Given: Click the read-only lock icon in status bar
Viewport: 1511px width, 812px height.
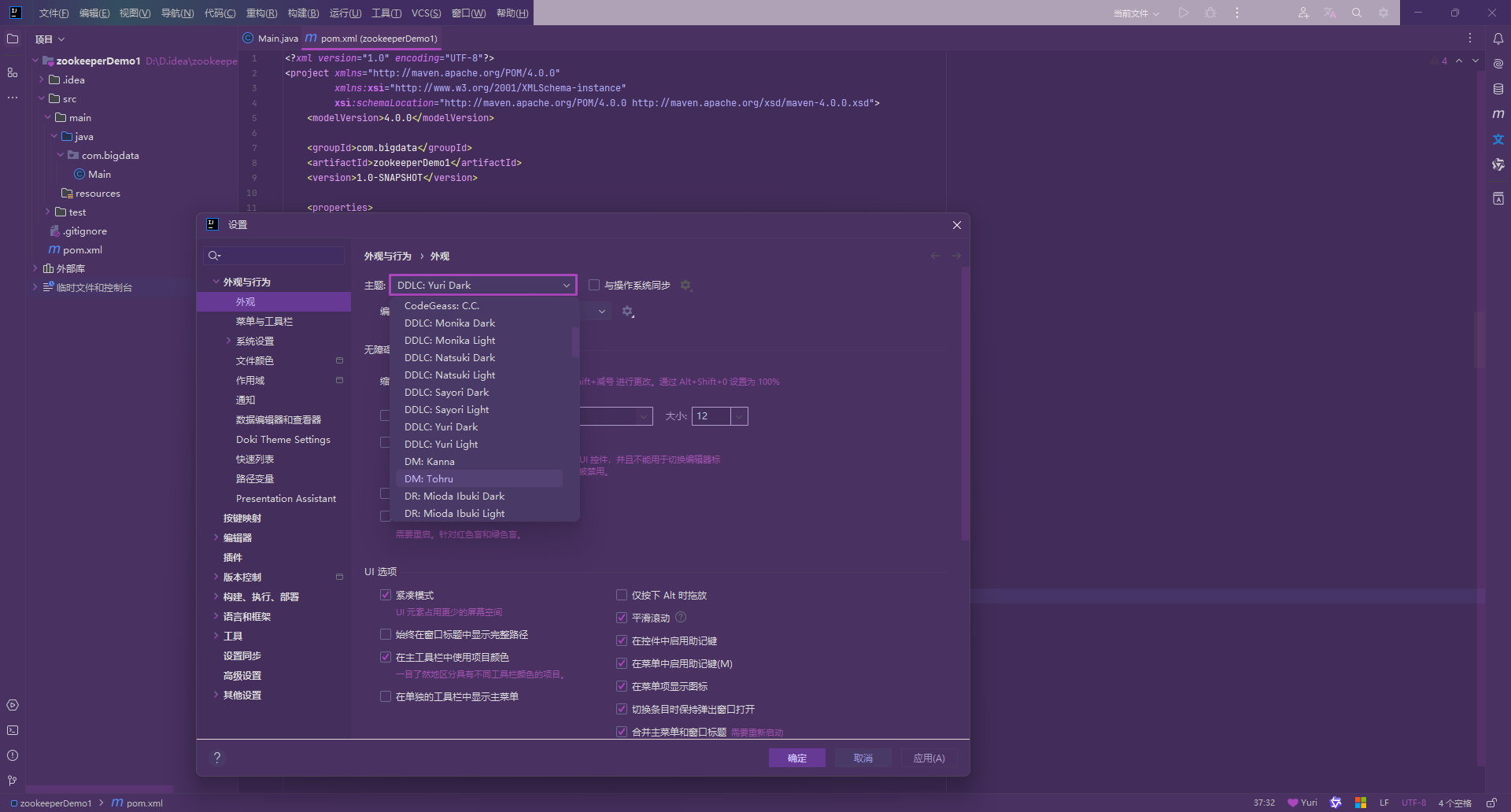Looking at the screenshot, I should tap(1491, 803).
